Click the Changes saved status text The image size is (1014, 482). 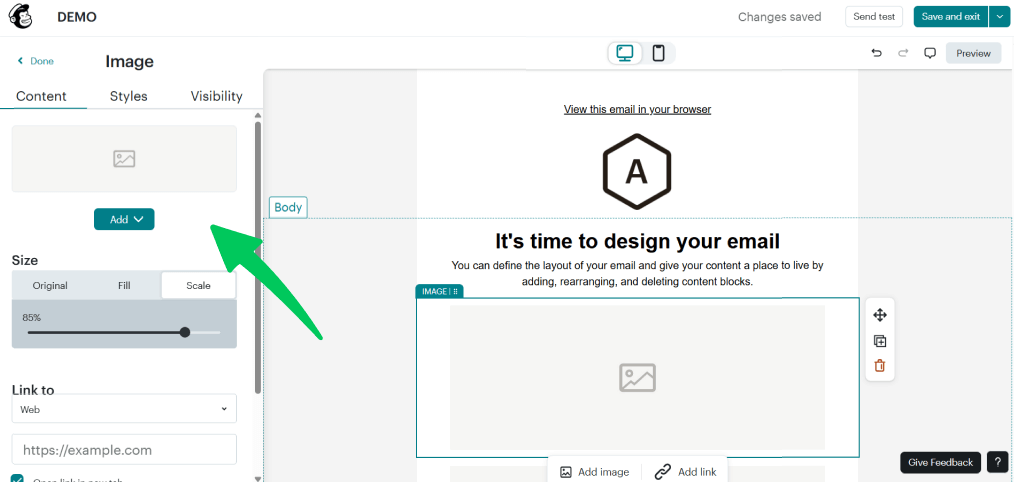tap(779, 17)
